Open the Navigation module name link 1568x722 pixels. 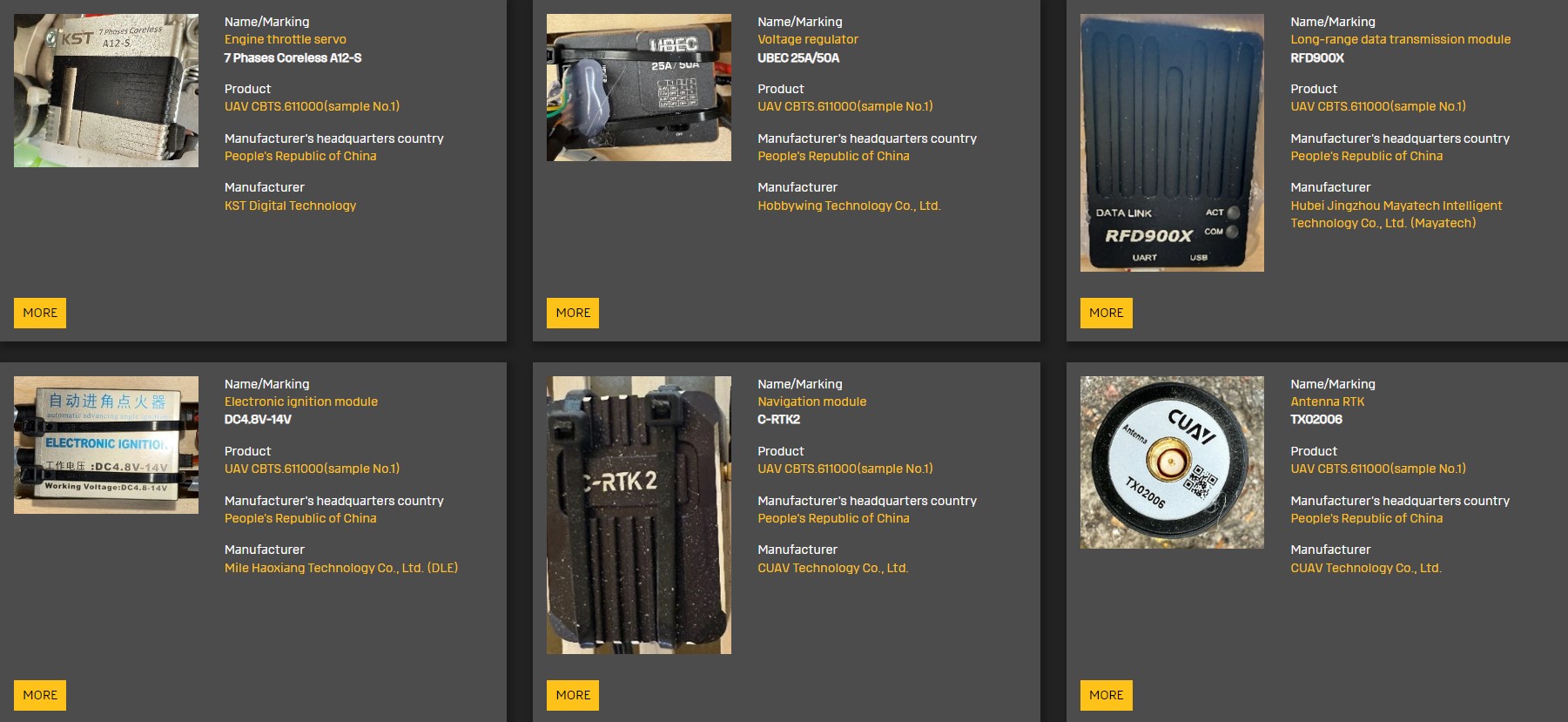point(812,401)
